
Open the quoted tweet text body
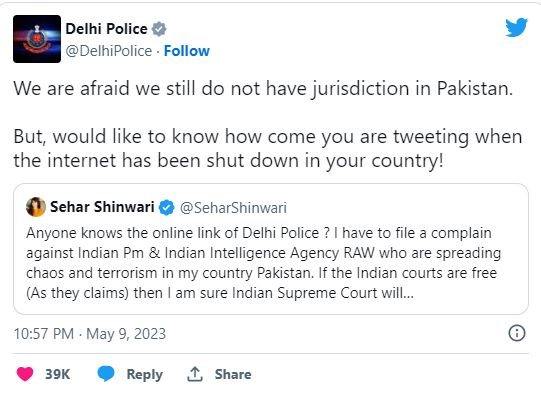pyautogui.click(x=263, y=263)
